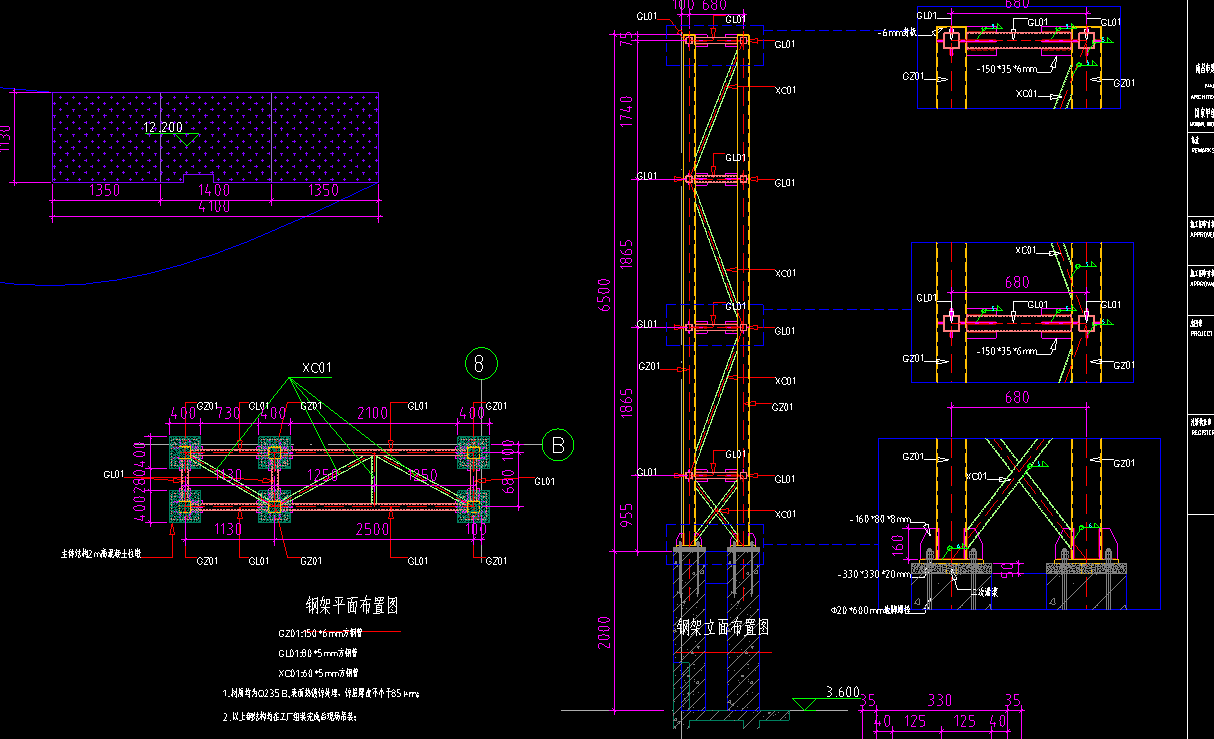Select the 1740 vertical dimension
This screenshot has width=1214, height=739.
pyautogui.click(x=626, y=111)
